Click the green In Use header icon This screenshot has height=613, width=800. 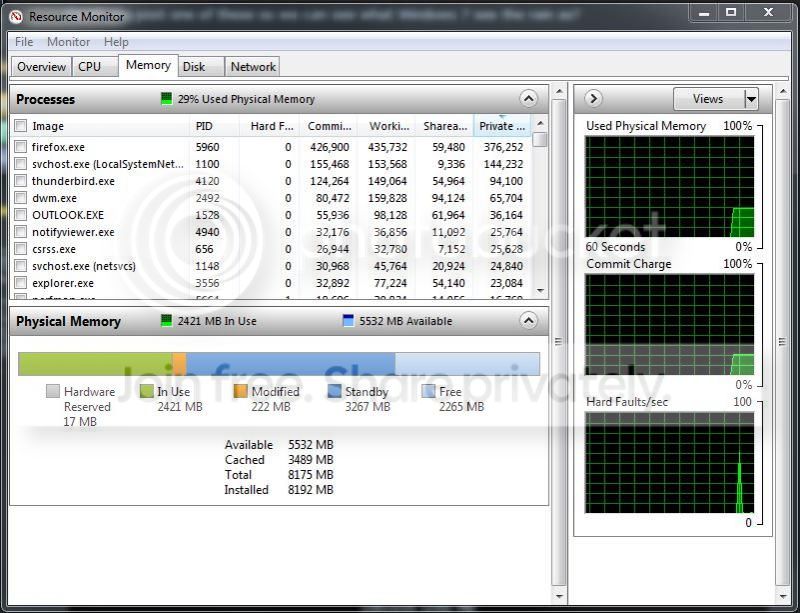point(166,321)
